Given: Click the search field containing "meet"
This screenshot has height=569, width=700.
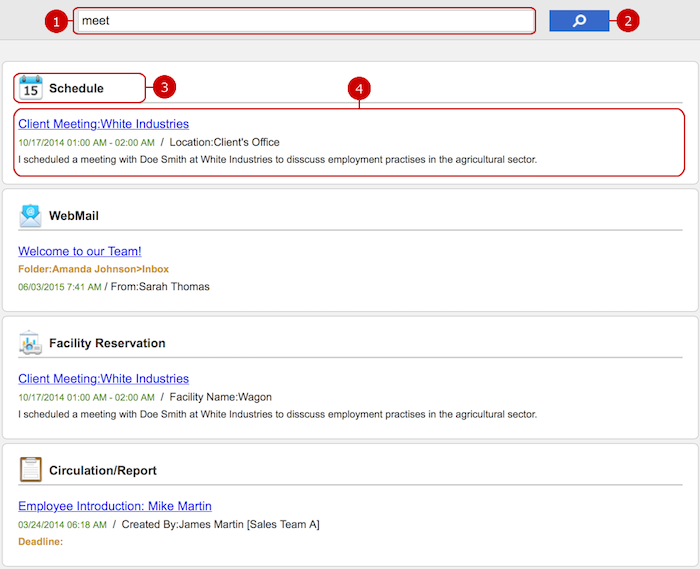Looking at the screenshot, I should pyautogui.click(x=304, y=21).
